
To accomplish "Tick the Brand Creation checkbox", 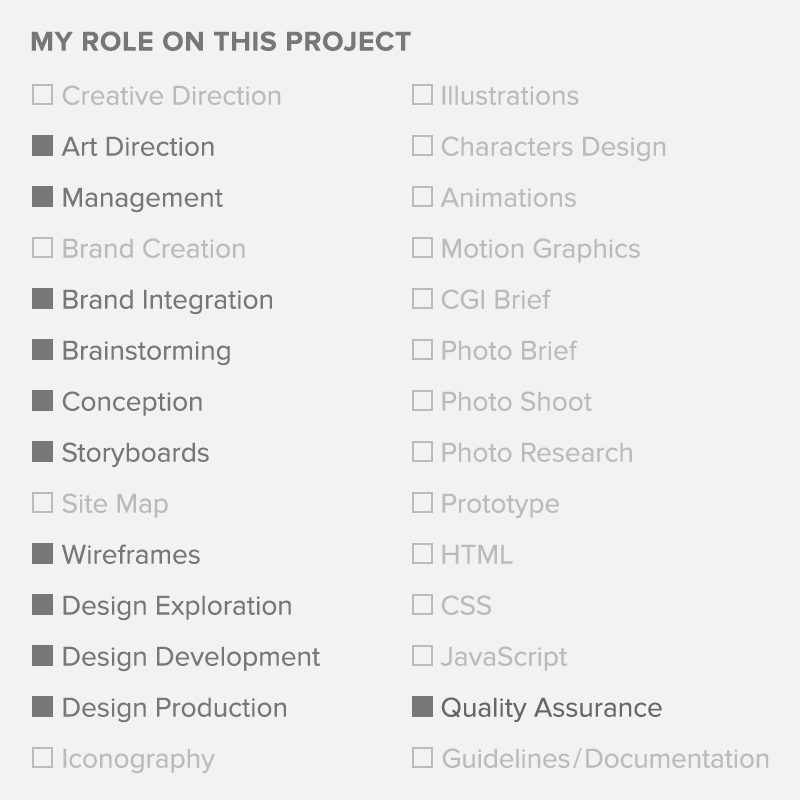I will click(x=42, y=248).
